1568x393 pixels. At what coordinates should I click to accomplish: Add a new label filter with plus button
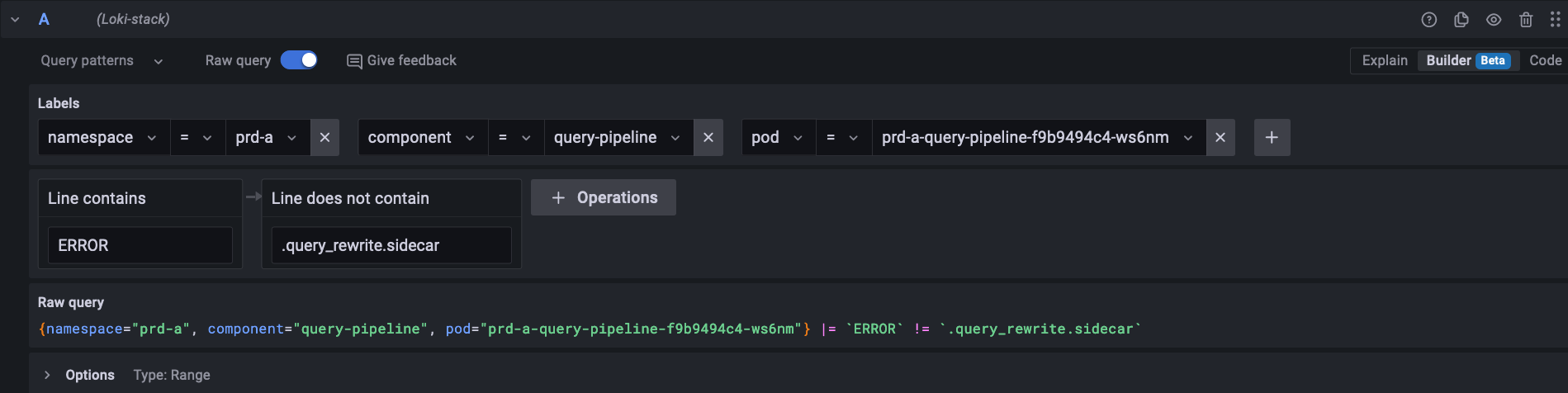tap(1272, 138)
